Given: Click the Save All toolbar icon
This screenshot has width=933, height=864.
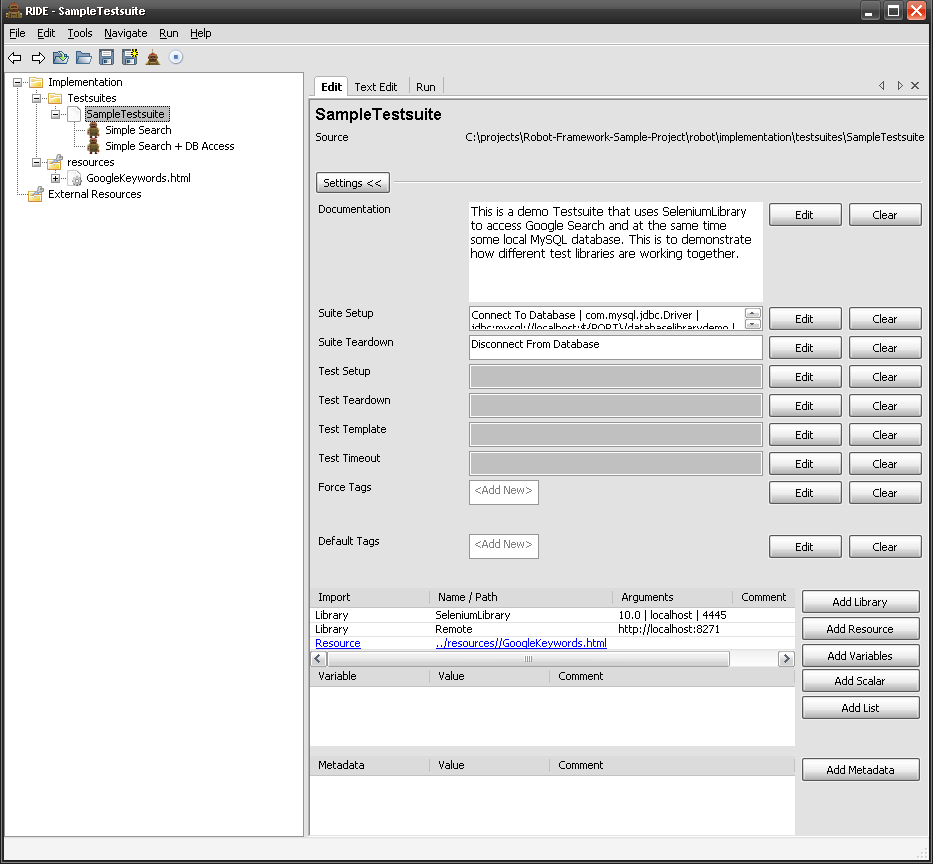Looking at the screenshot, I should click(x=129, y=58).
